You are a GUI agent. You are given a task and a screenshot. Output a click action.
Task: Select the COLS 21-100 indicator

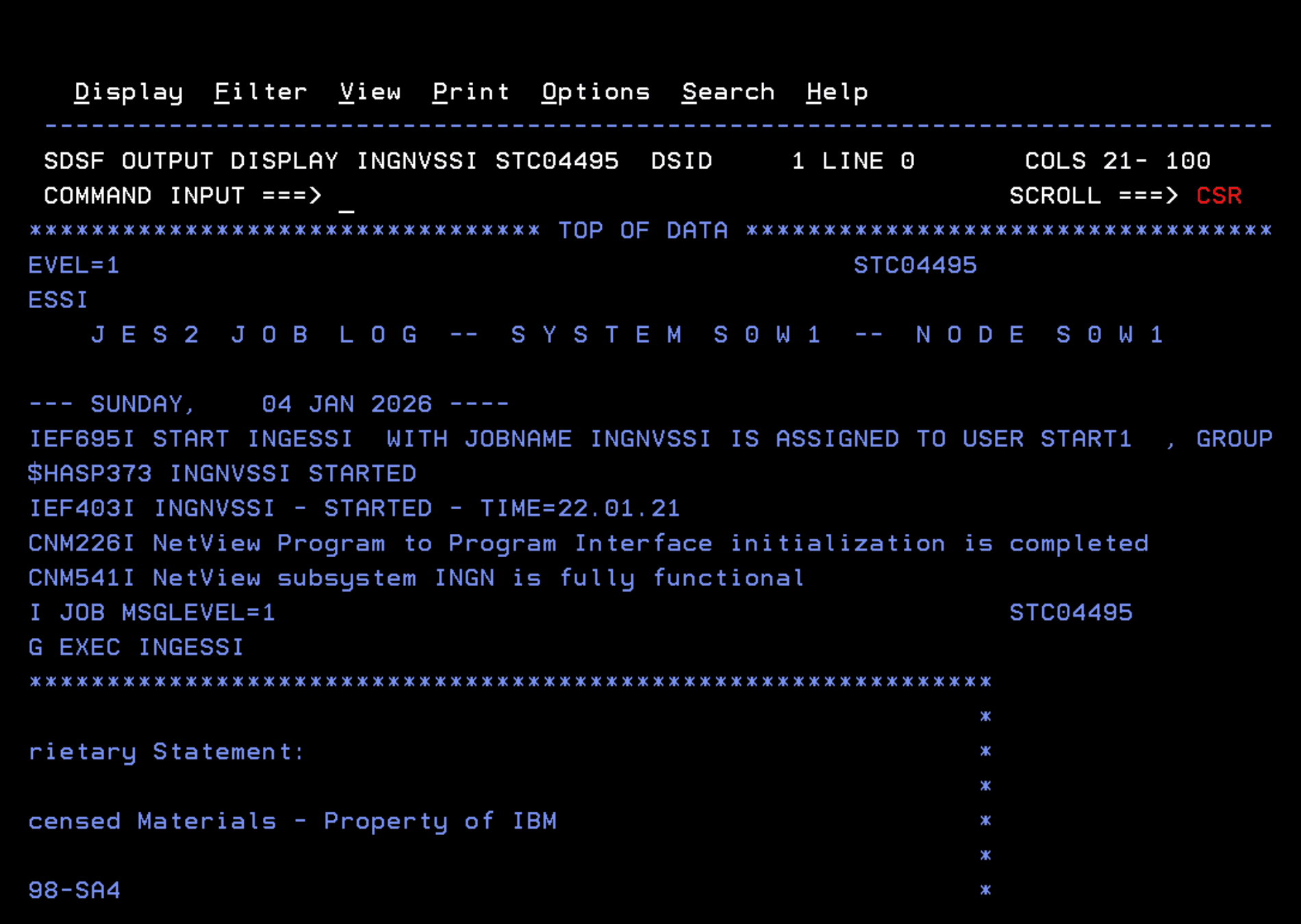pos(1117,160)
